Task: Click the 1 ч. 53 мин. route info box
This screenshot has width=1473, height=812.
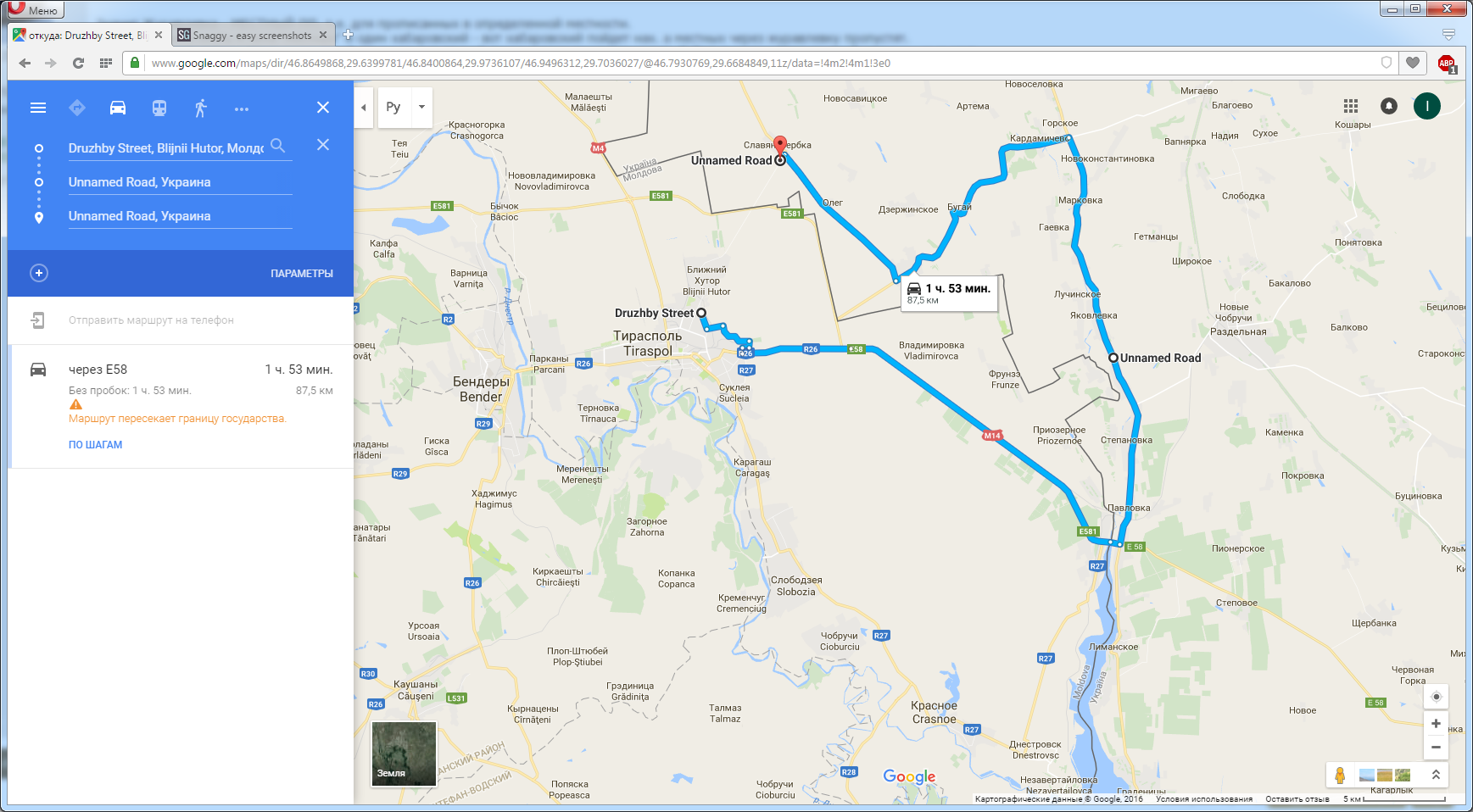Action: click(x=949, y=293)
